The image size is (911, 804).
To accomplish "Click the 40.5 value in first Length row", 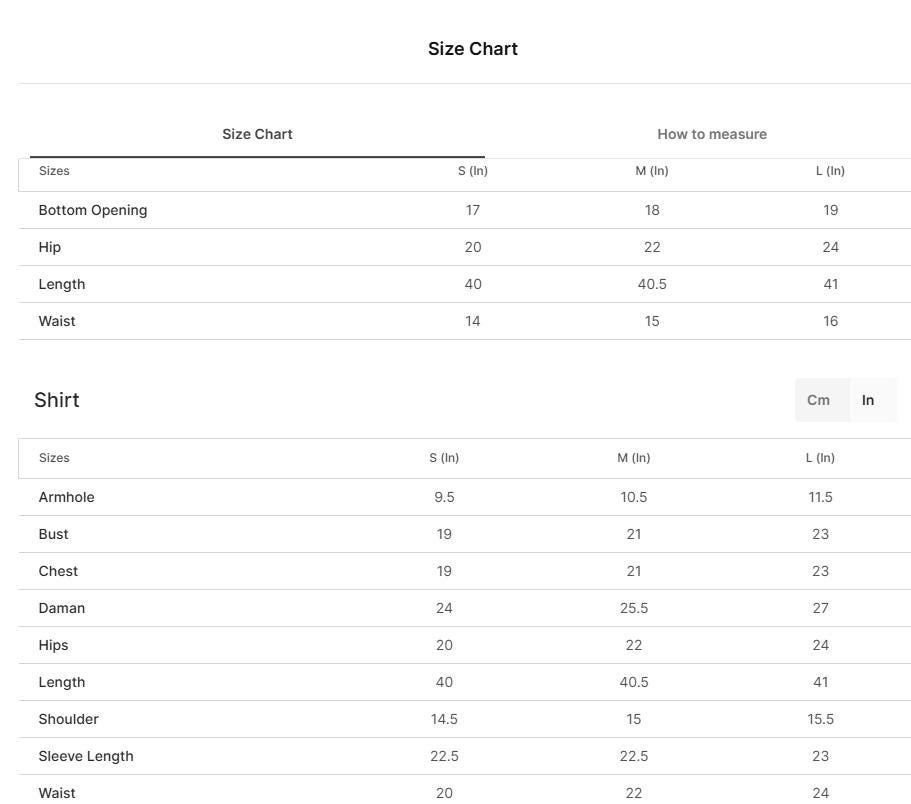I will click(652, 284).
